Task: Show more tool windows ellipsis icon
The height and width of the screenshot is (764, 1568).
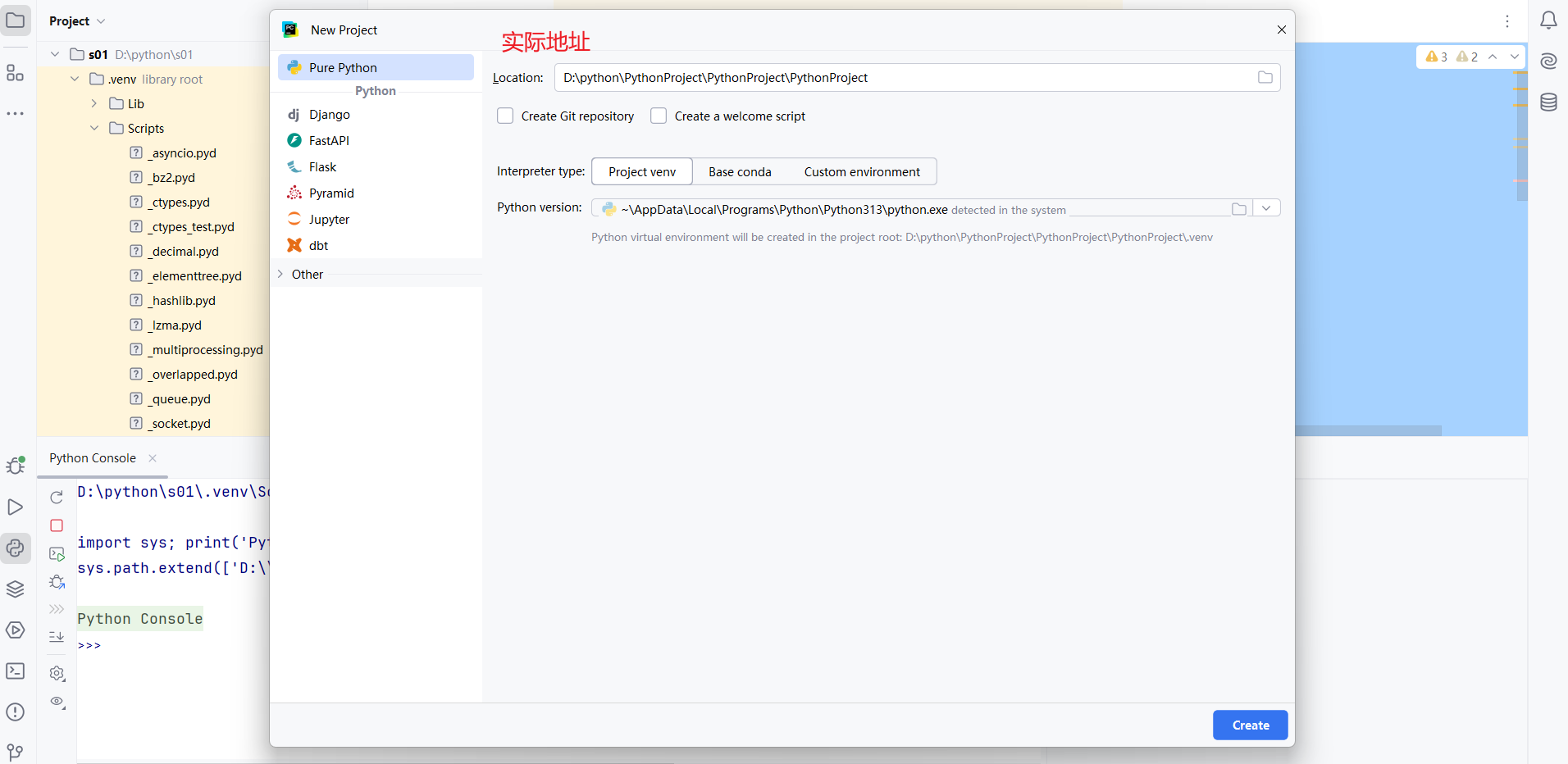Action: pyautogui.click(x=16, y=113)
